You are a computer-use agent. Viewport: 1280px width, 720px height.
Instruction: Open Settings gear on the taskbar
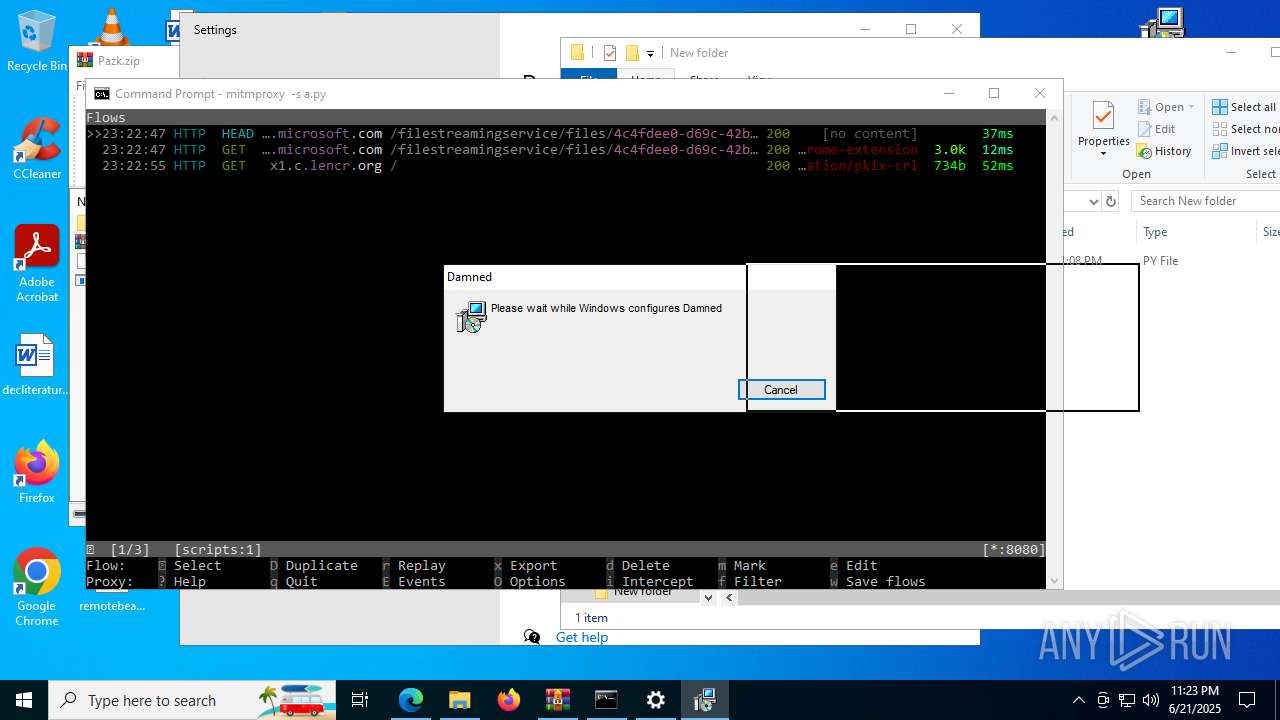[x=655, y=700]
